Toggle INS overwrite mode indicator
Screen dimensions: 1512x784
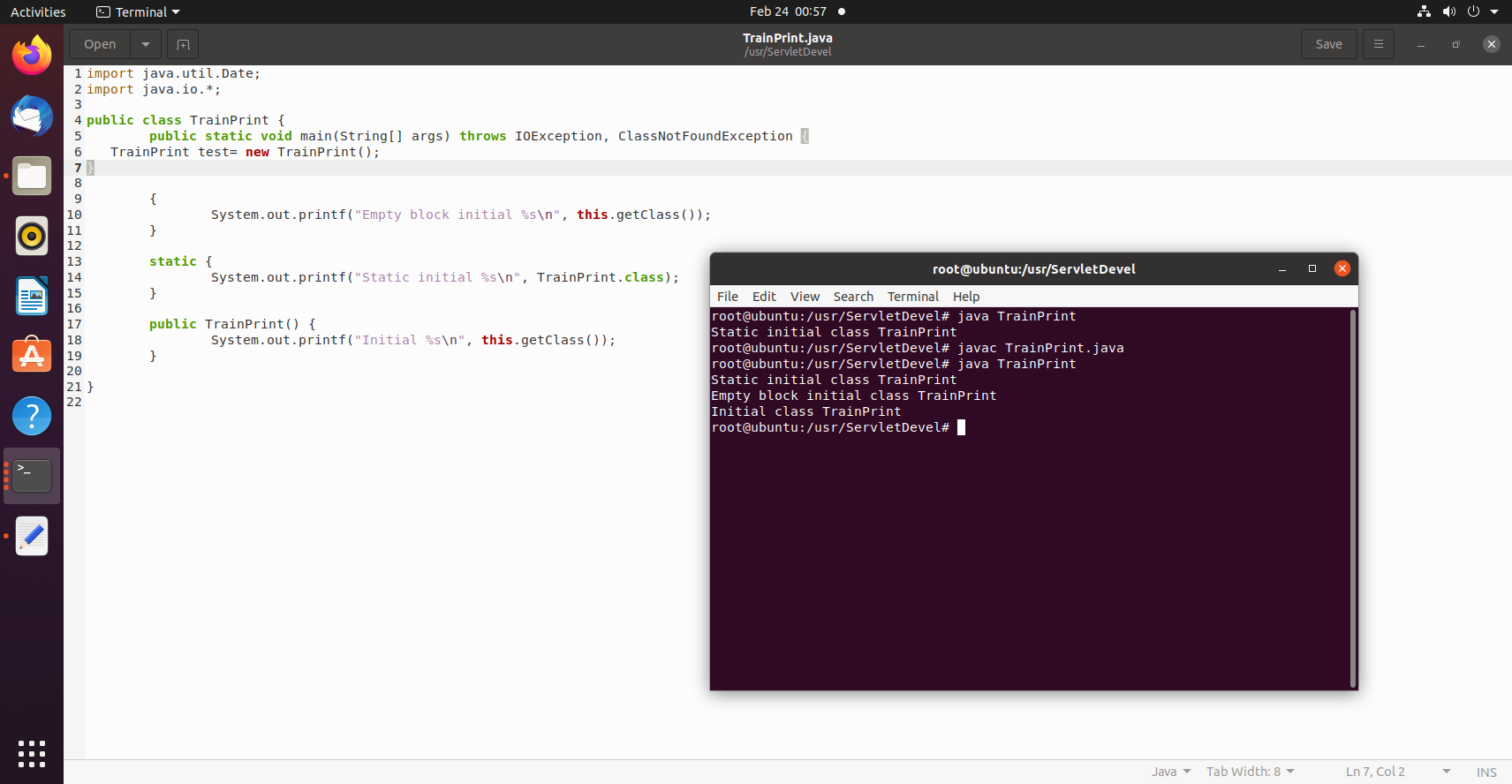coord(1486,772)
